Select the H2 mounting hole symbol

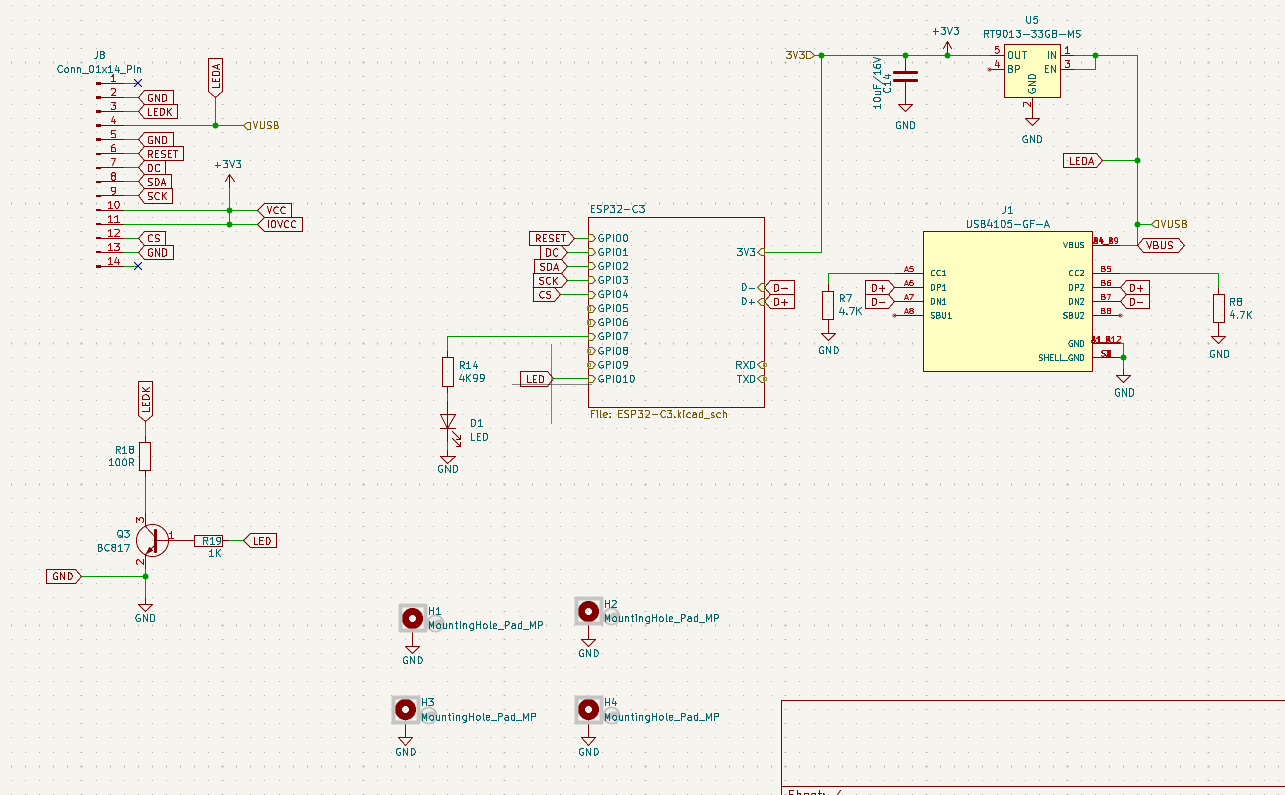point(589,611)
